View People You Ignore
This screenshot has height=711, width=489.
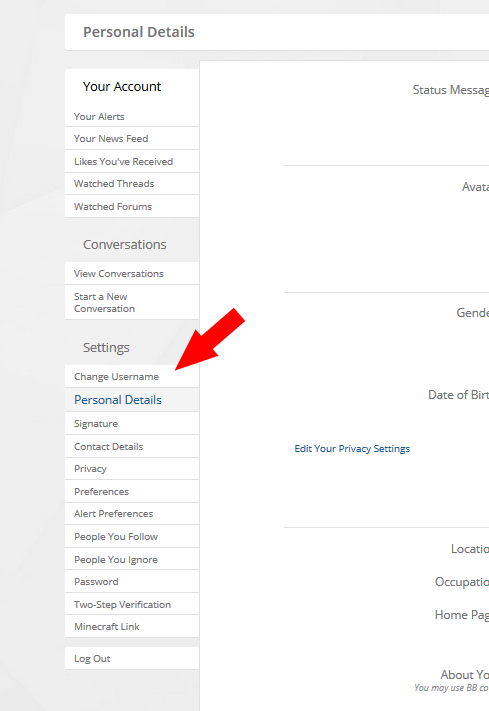[132, 560]
